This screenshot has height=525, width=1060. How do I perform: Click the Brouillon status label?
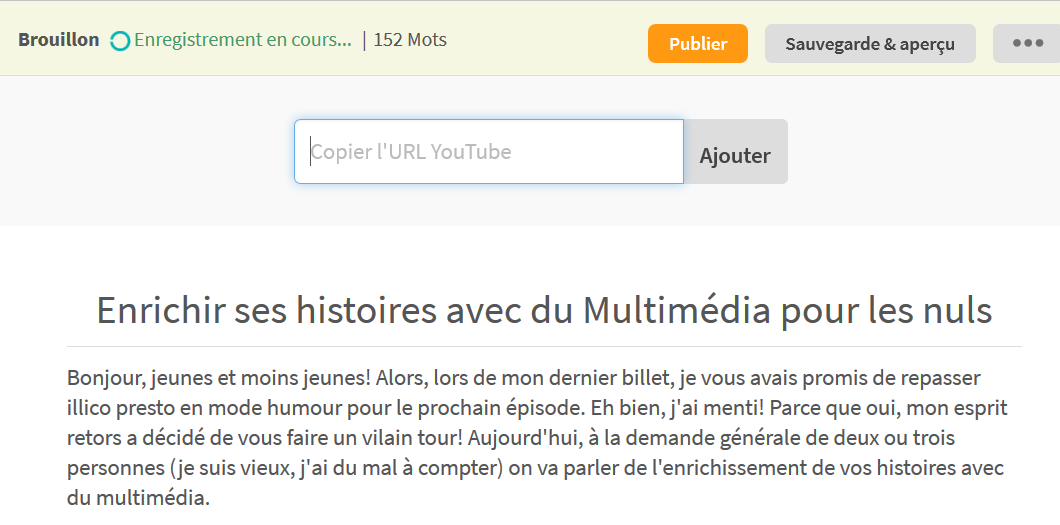(59, 40)
